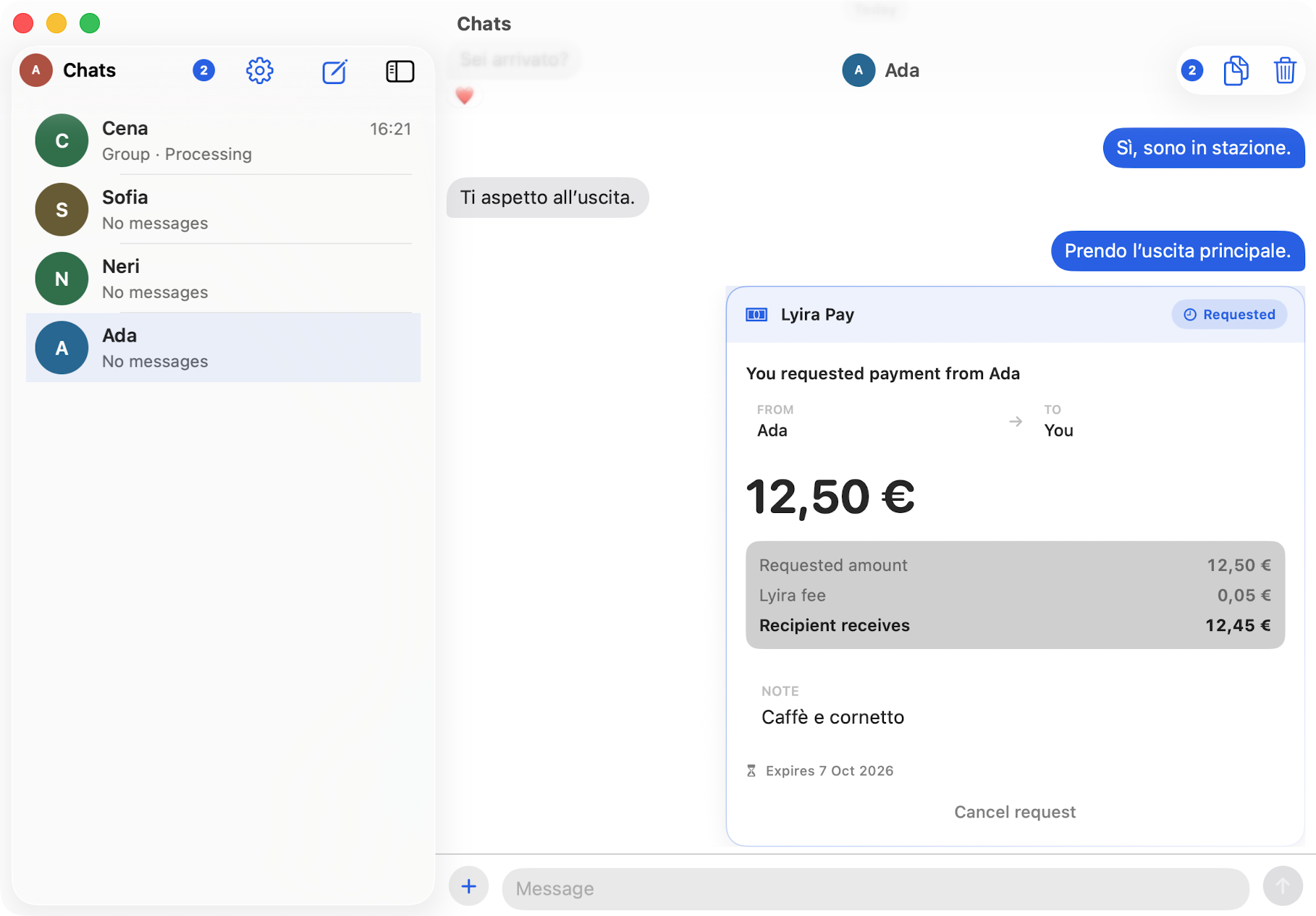Open the Sofia conversation

pyautogui.click(x=223, y=210)
